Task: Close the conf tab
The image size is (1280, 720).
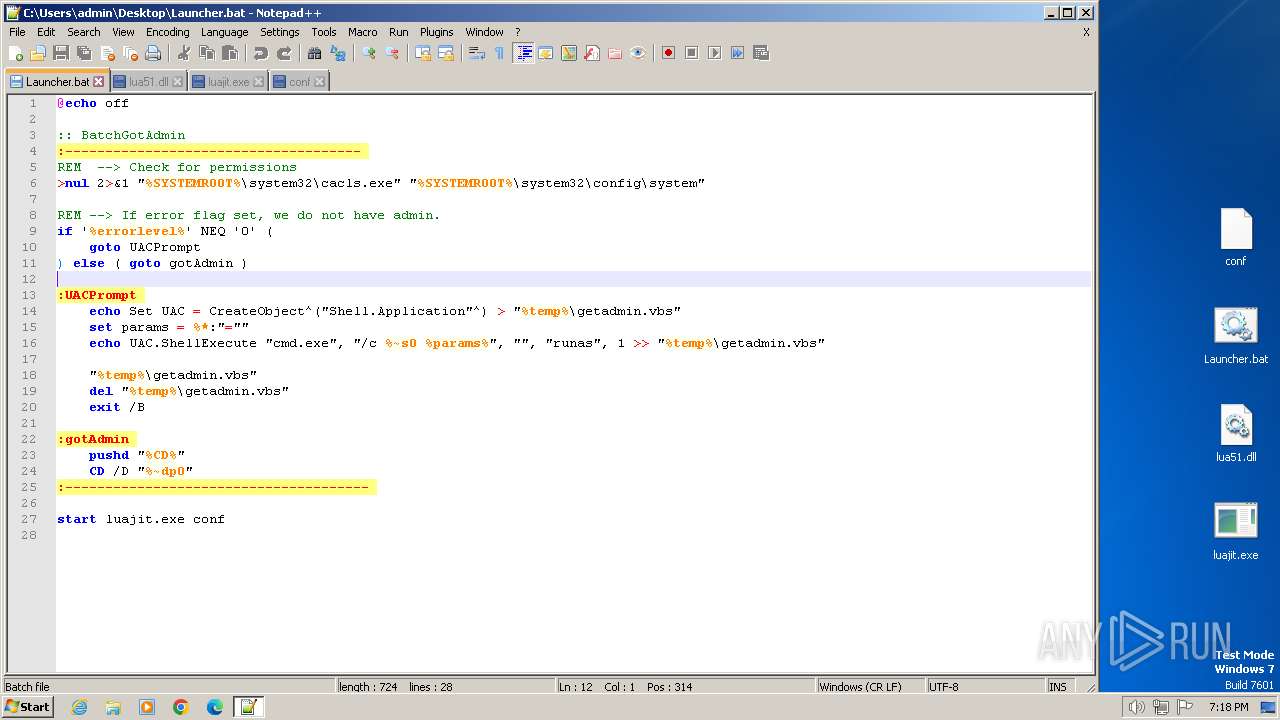Action: coord(320,82)
